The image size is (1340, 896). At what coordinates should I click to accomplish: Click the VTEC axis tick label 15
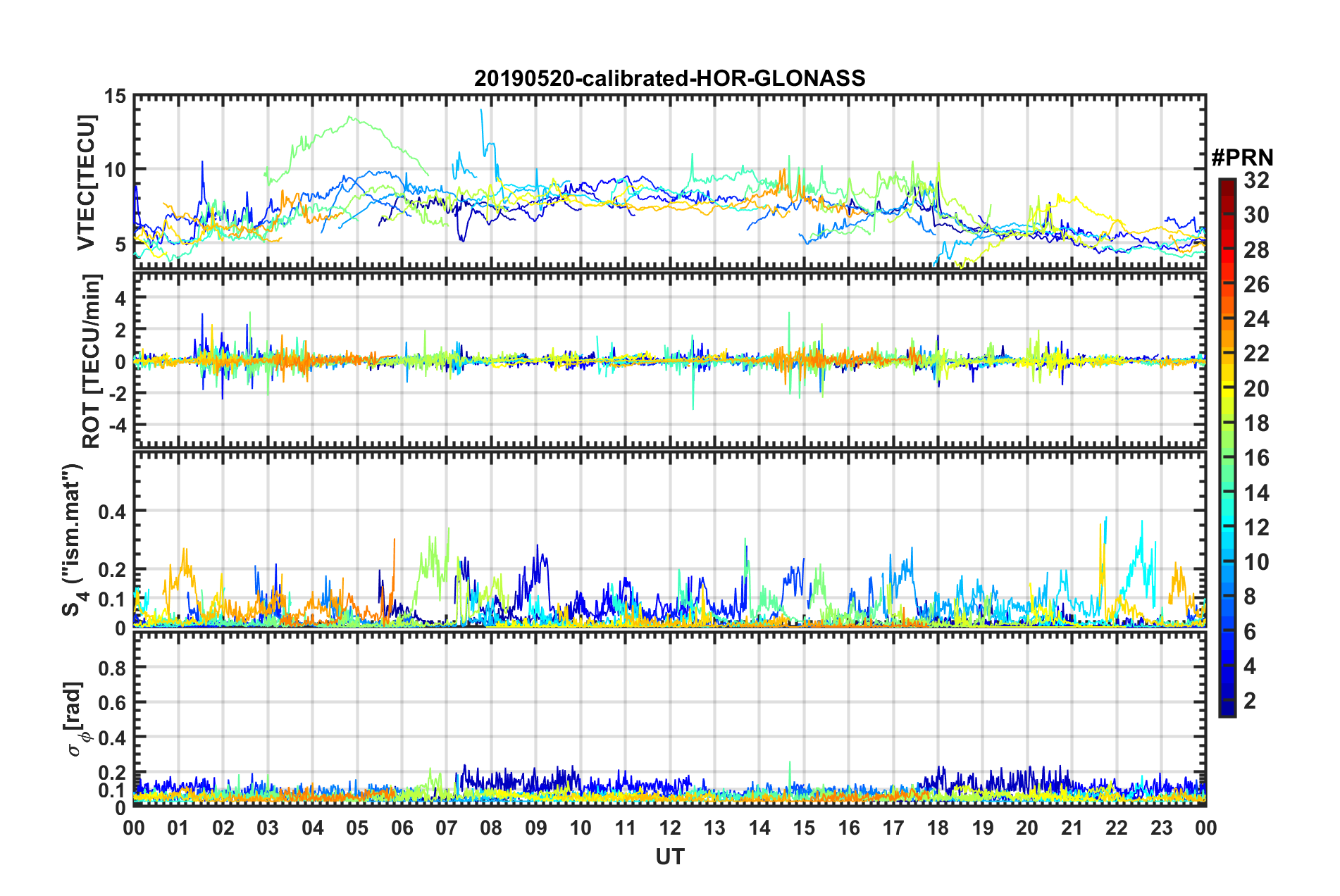pyautogui.click(x=115, y=96)
